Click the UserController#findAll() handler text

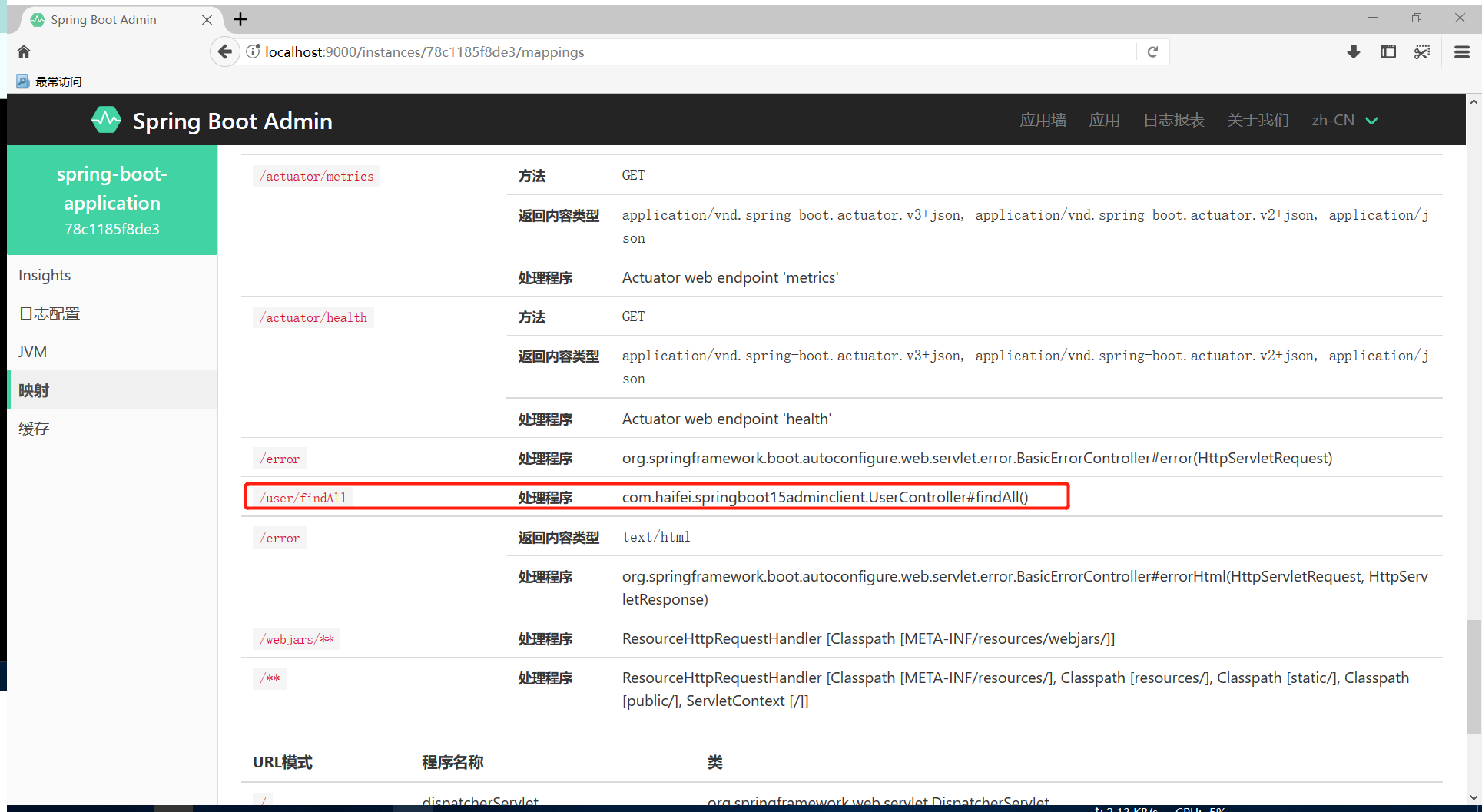click(x=825, y=497)
